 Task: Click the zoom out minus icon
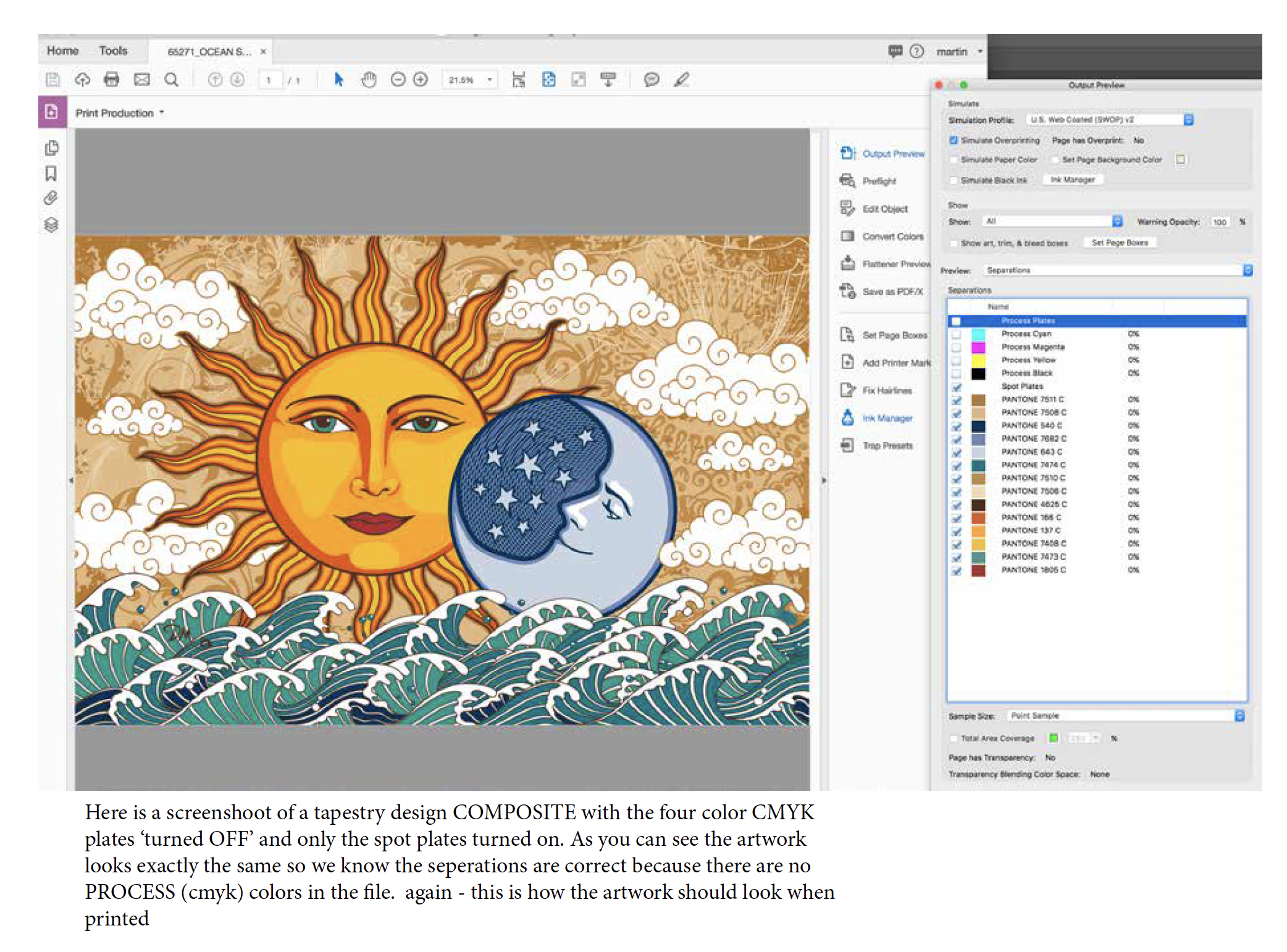pos(398,80)
